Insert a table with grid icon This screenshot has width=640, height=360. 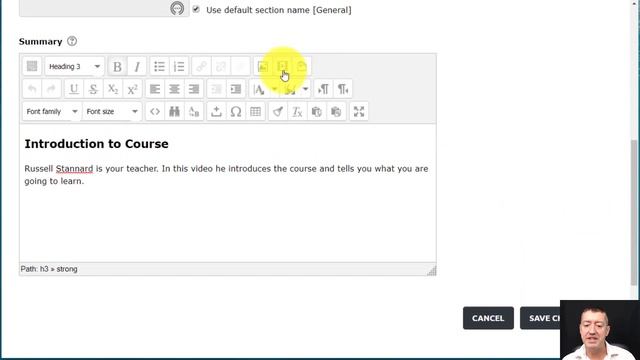pyautogui.click(x=256, y=111)
